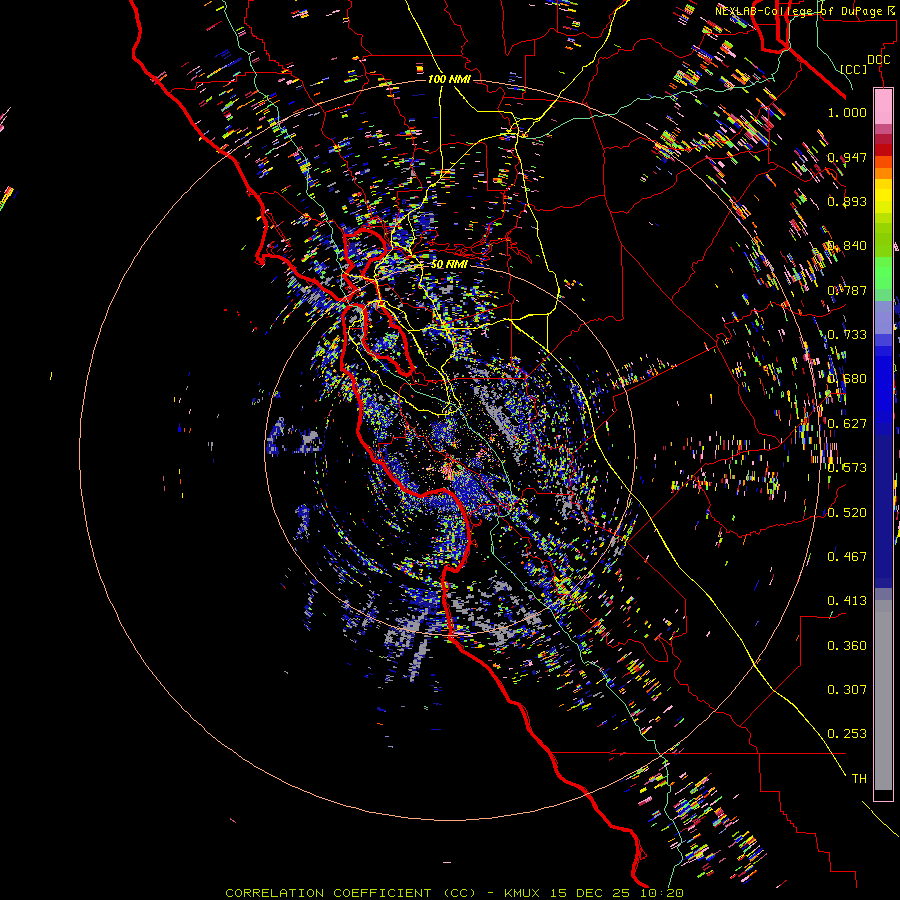900x900 pixels.
Task: Click the pink top segment of the CC color bar
Action: [883, 106]
